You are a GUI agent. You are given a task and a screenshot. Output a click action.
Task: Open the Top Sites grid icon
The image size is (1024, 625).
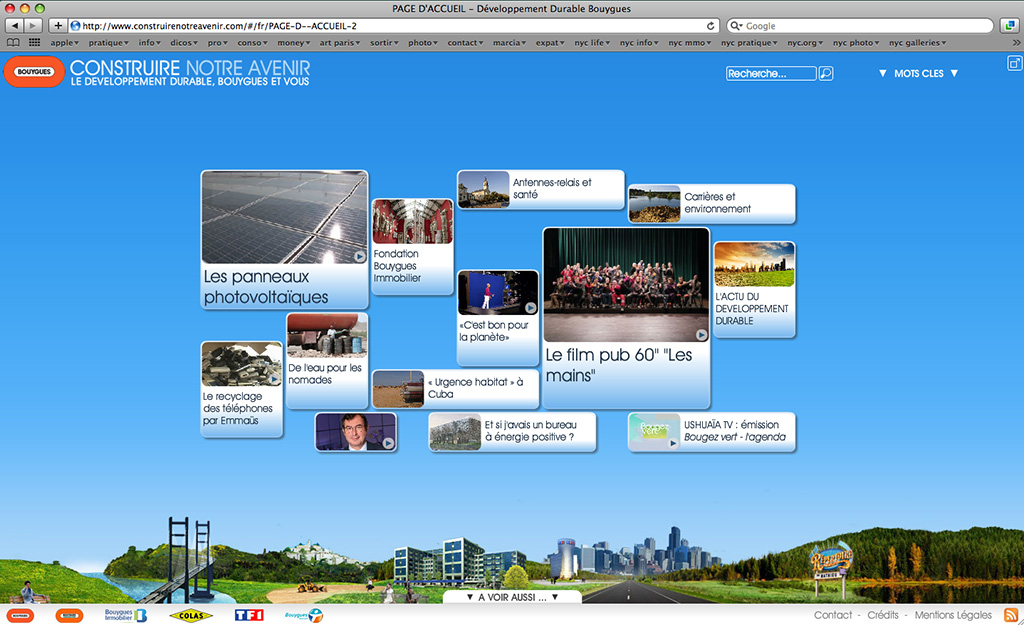point(35,42)
